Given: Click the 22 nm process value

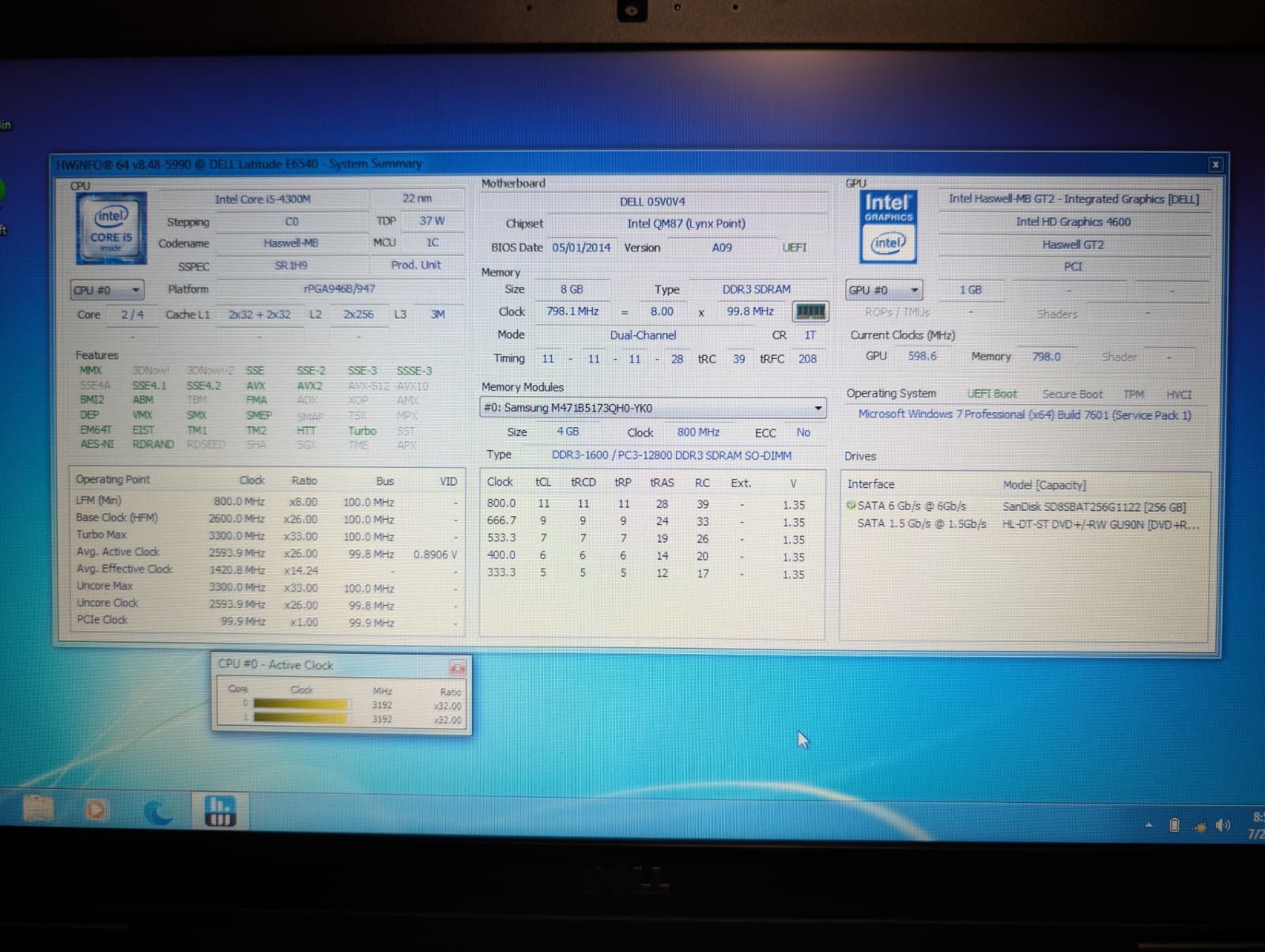Looking at the screenshot, I should click(x=417, y=198).
